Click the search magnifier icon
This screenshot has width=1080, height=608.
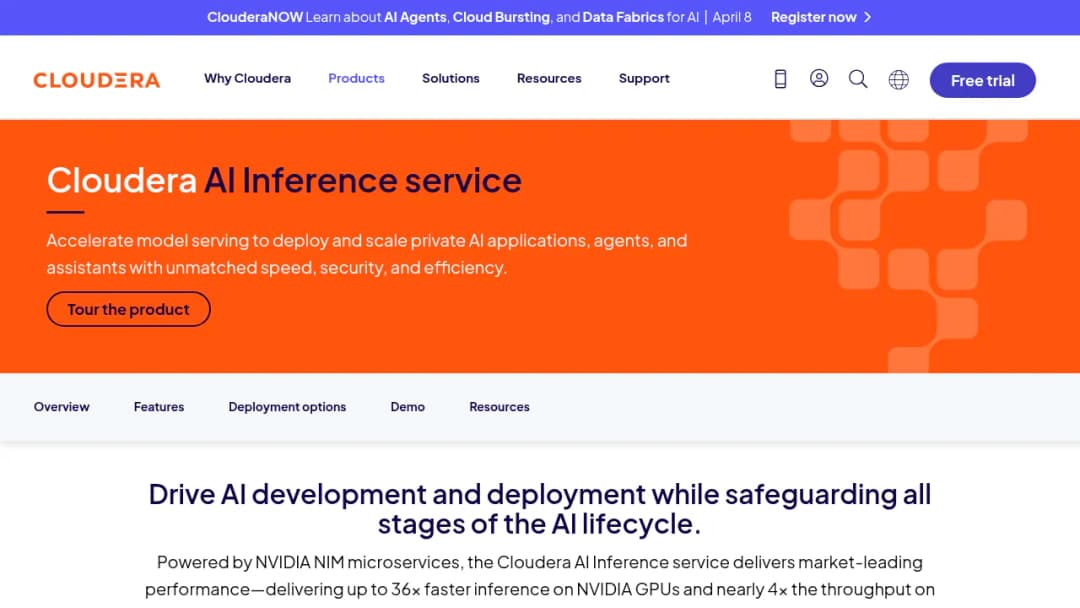click(x=858, y=79)
